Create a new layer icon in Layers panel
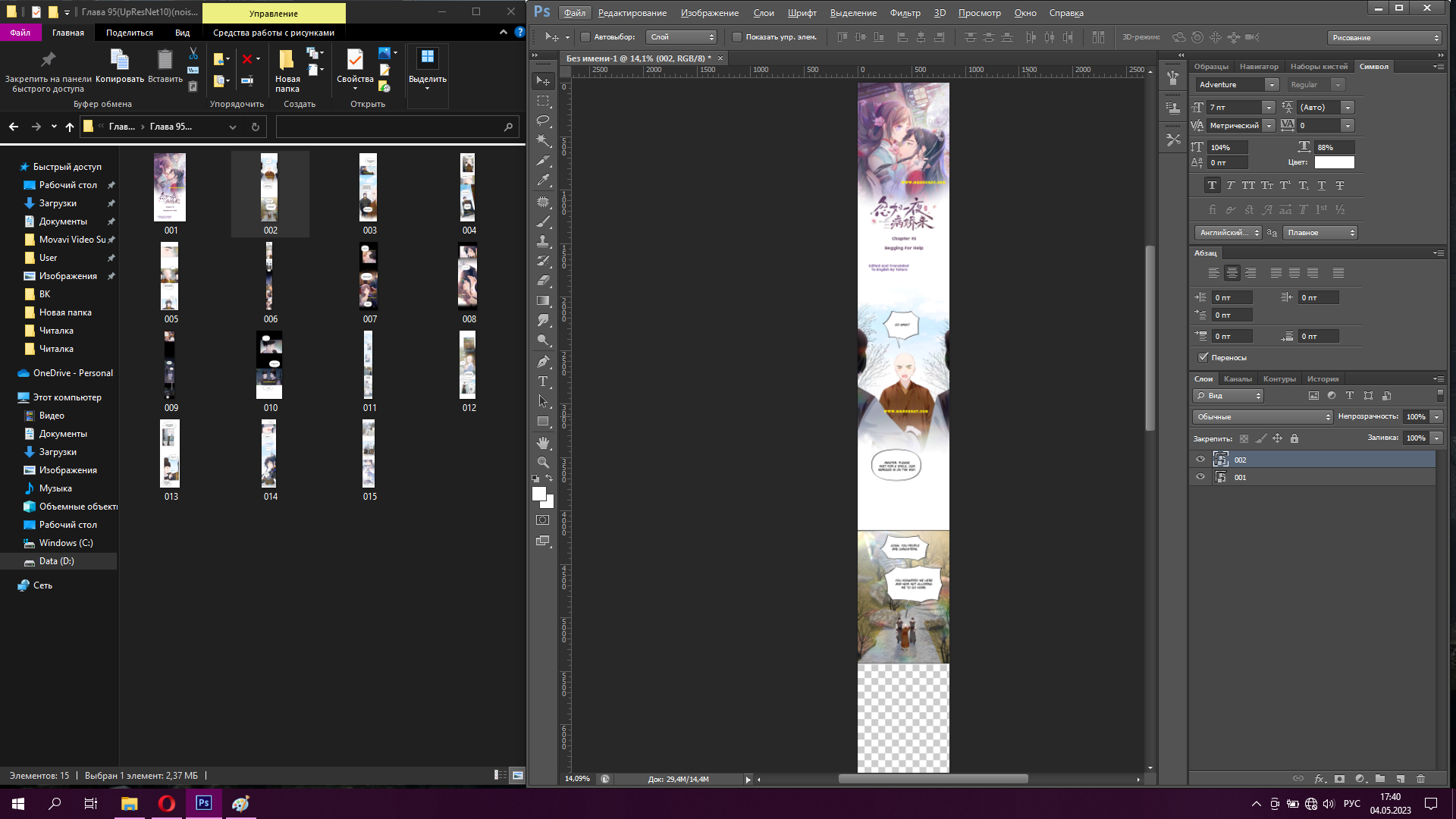The width and height of the screenshot is (1456, 819). coord(1400,779)
